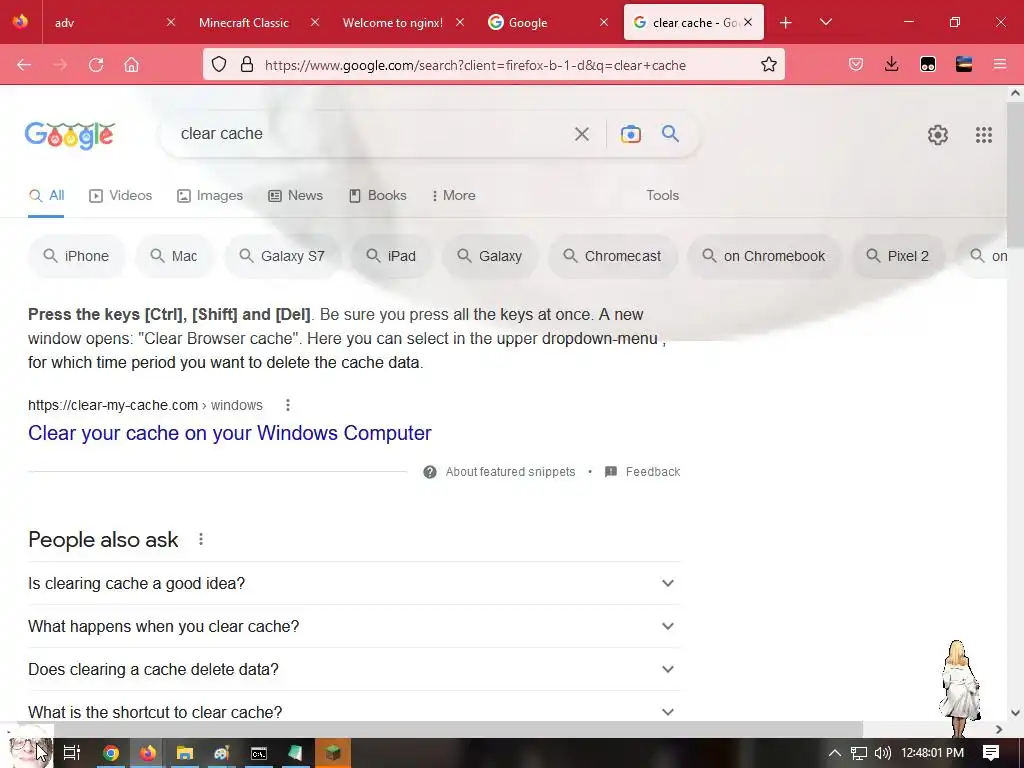This screenshot has width=1024, height=768.
Task: Refine search with Pixel 2 chip
Action: click(x=898, y=256)
